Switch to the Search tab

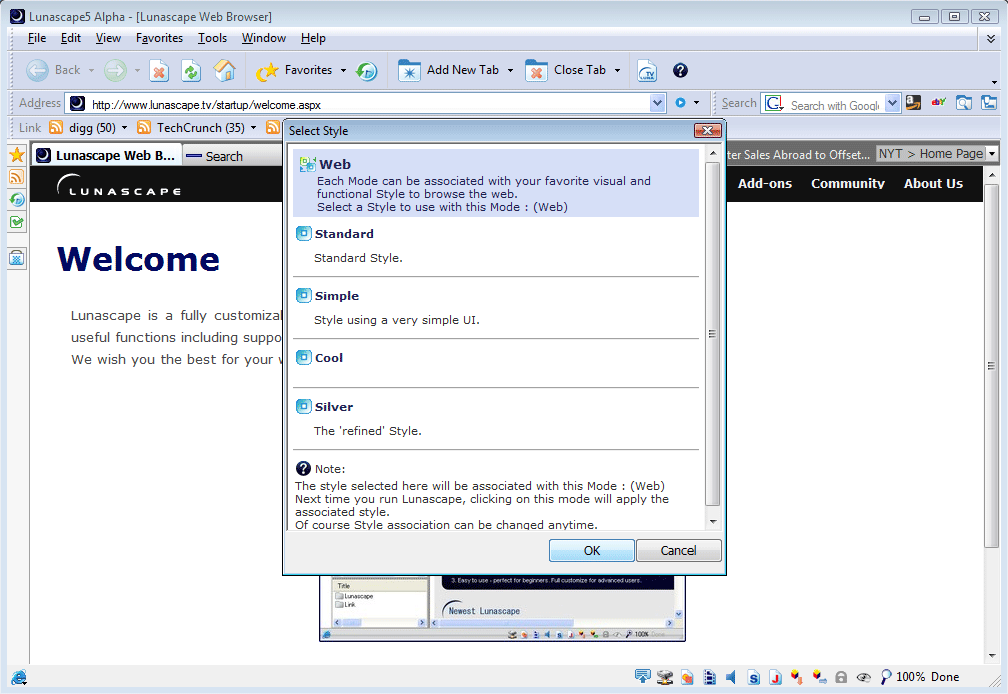215,156
